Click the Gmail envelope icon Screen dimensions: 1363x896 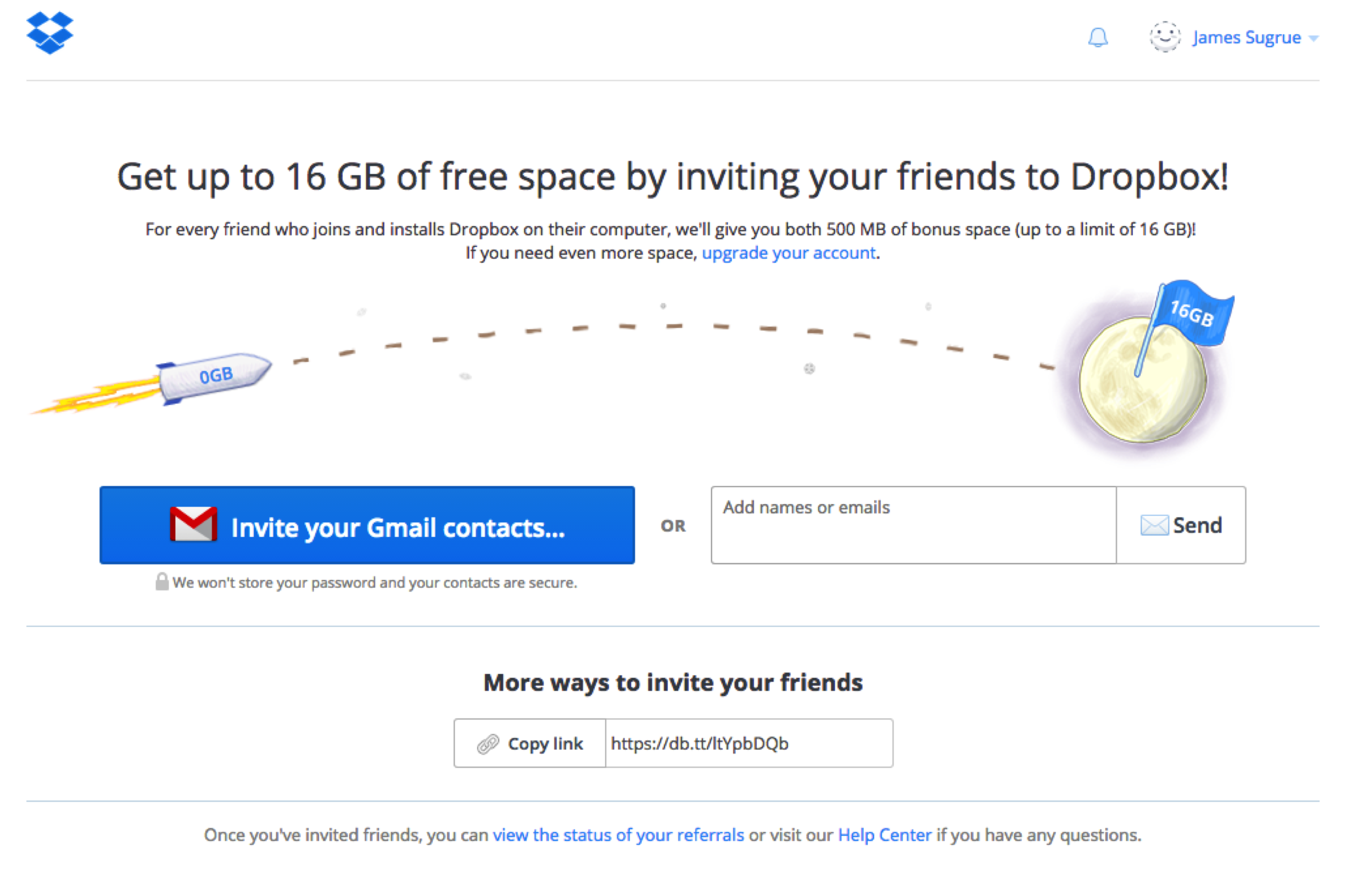pyautogui.click(x=193, y=524)
